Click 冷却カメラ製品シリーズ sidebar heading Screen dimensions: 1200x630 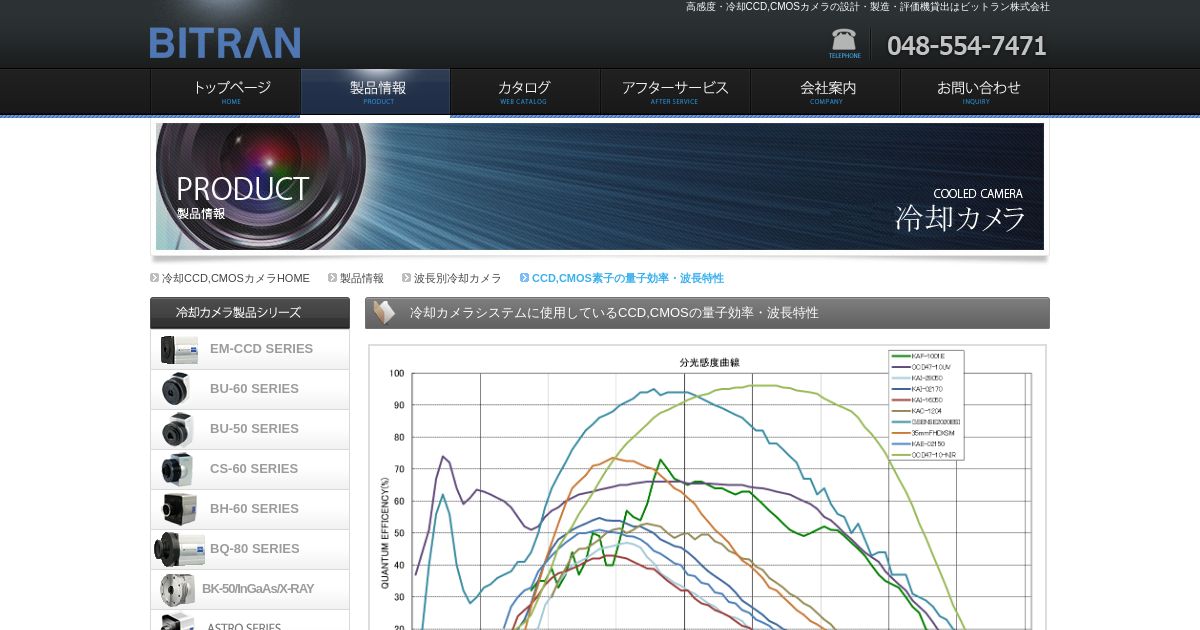point(250,313)
